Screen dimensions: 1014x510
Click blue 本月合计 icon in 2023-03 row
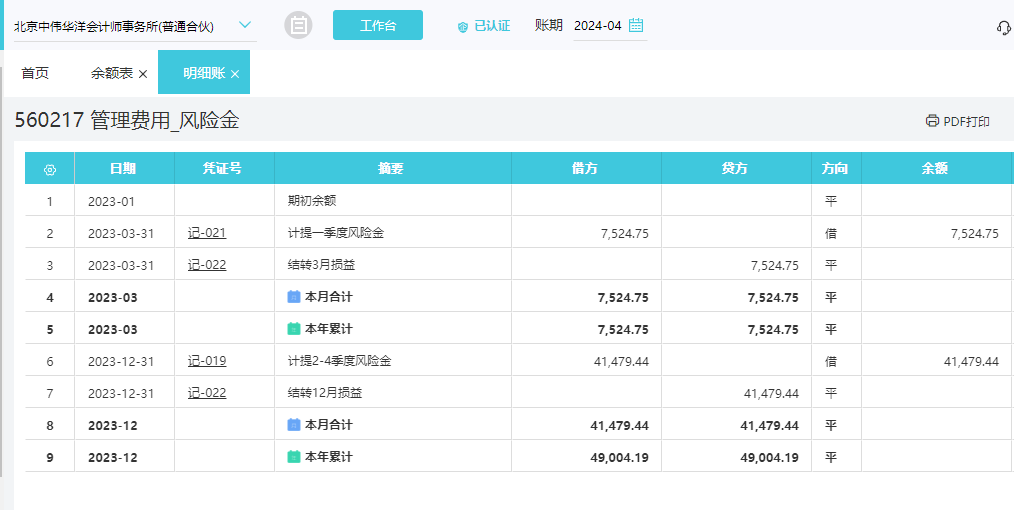click(294, 297)
